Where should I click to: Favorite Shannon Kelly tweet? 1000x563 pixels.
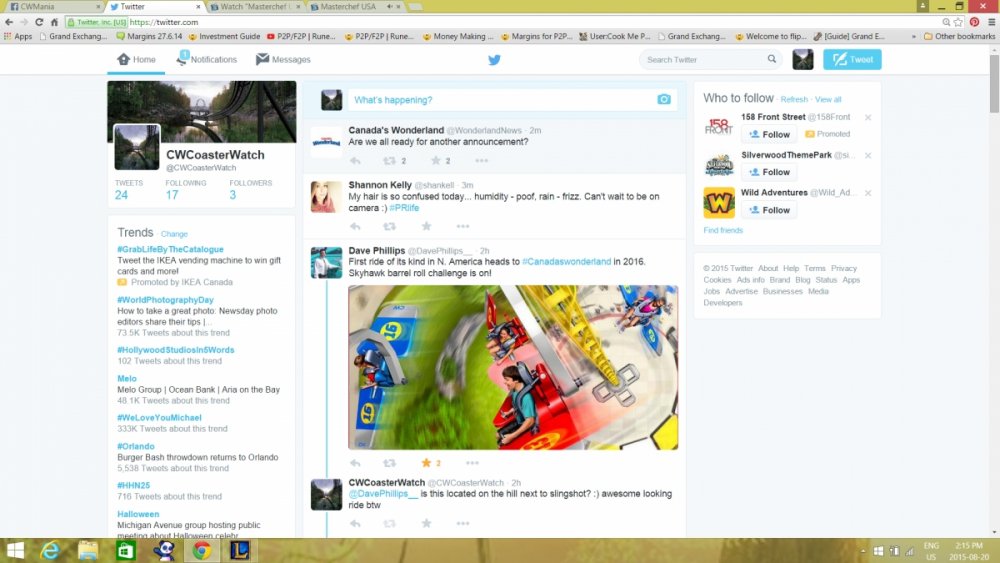click(427, 226)
